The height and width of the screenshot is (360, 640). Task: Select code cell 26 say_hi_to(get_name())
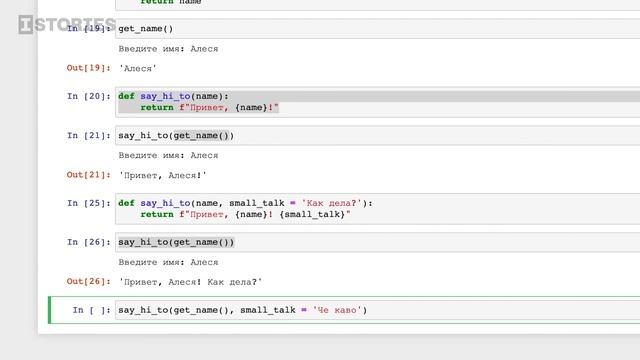pyautogui.click(x=378, y=242)
